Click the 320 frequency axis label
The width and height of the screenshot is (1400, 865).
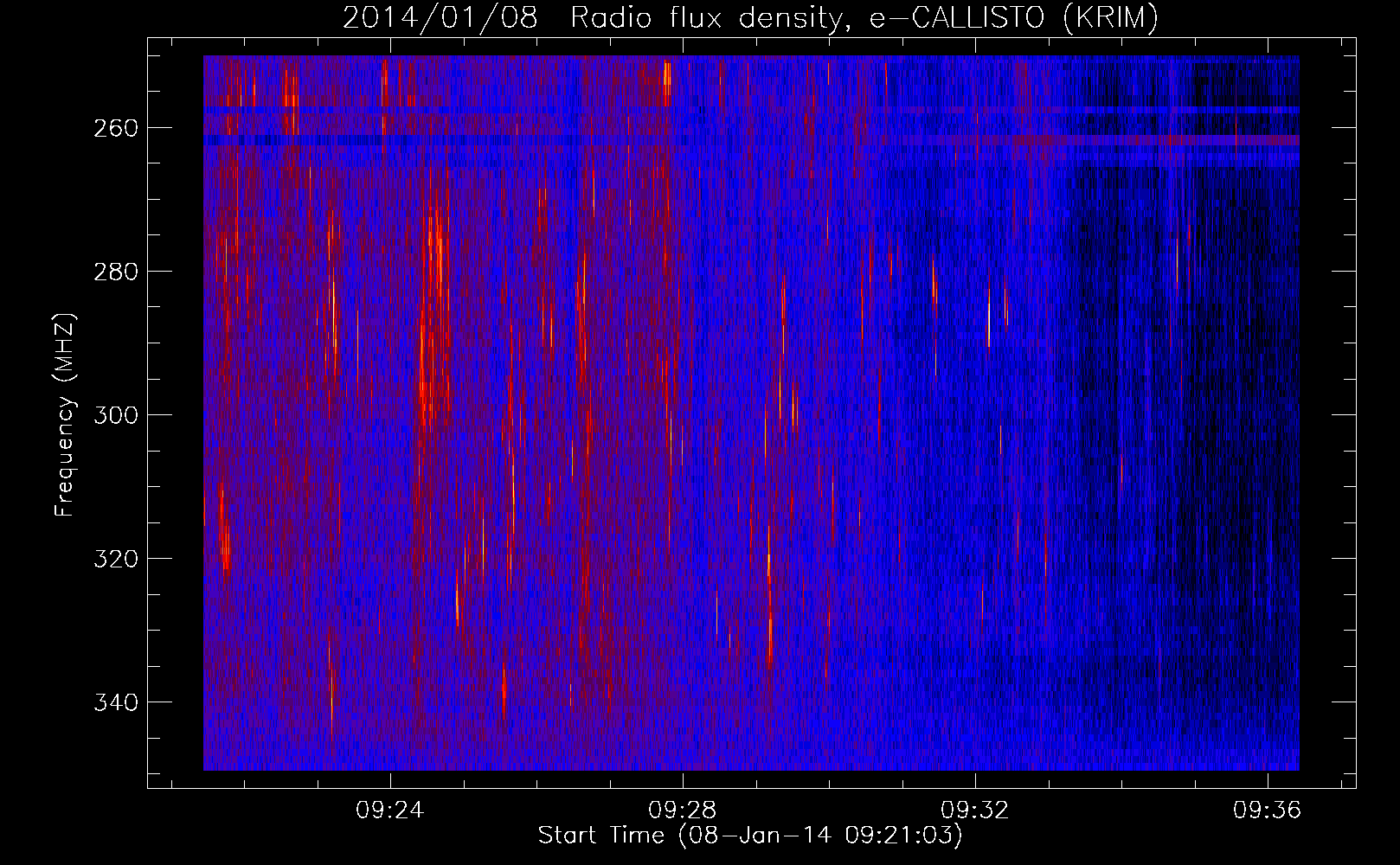[116, 559]
